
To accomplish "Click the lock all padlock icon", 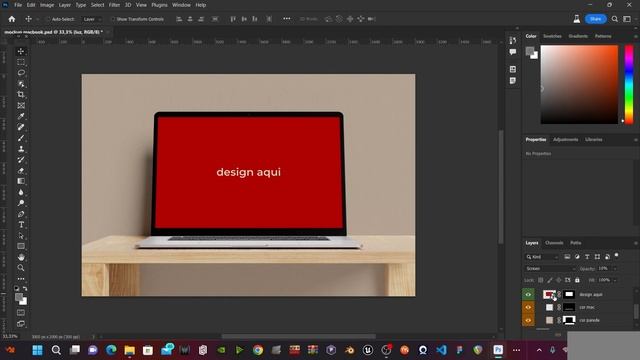I will [577, 280].
